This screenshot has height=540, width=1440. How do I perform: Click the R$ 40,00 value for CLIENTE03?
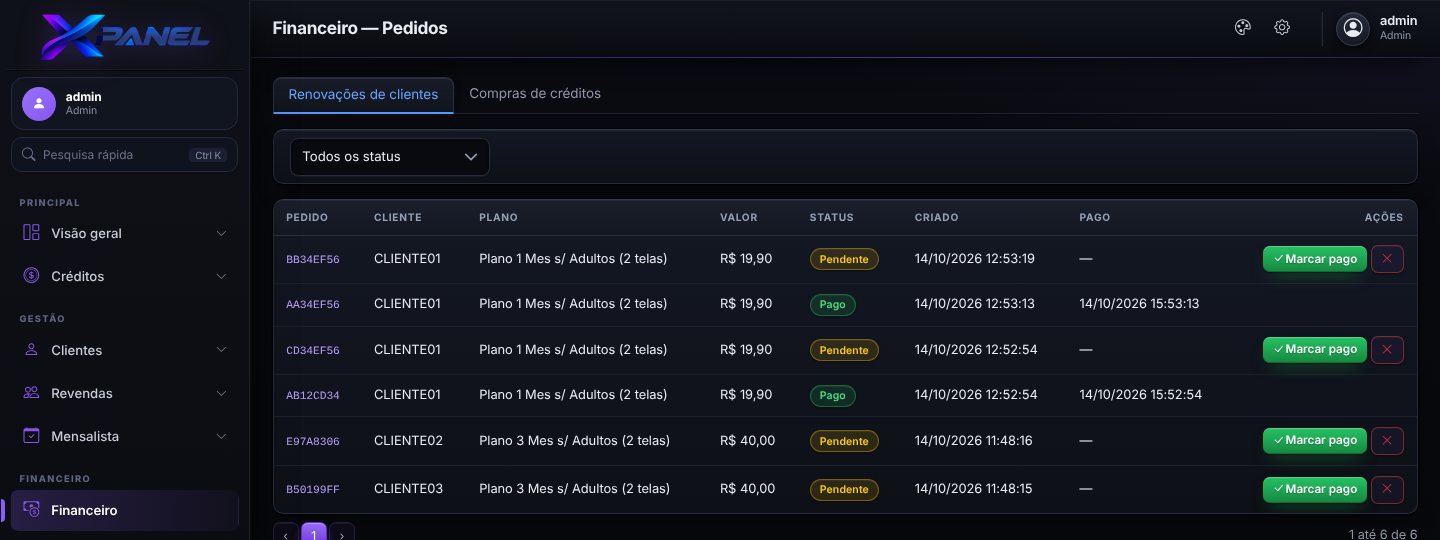coord(747,489)
